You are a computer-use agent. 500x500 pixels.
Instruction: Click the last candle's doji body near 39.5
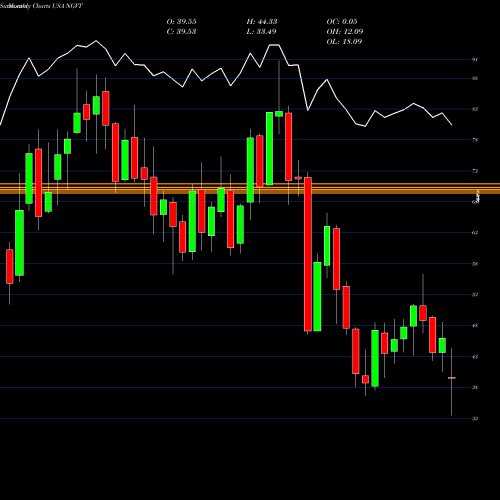pos(452,378)
